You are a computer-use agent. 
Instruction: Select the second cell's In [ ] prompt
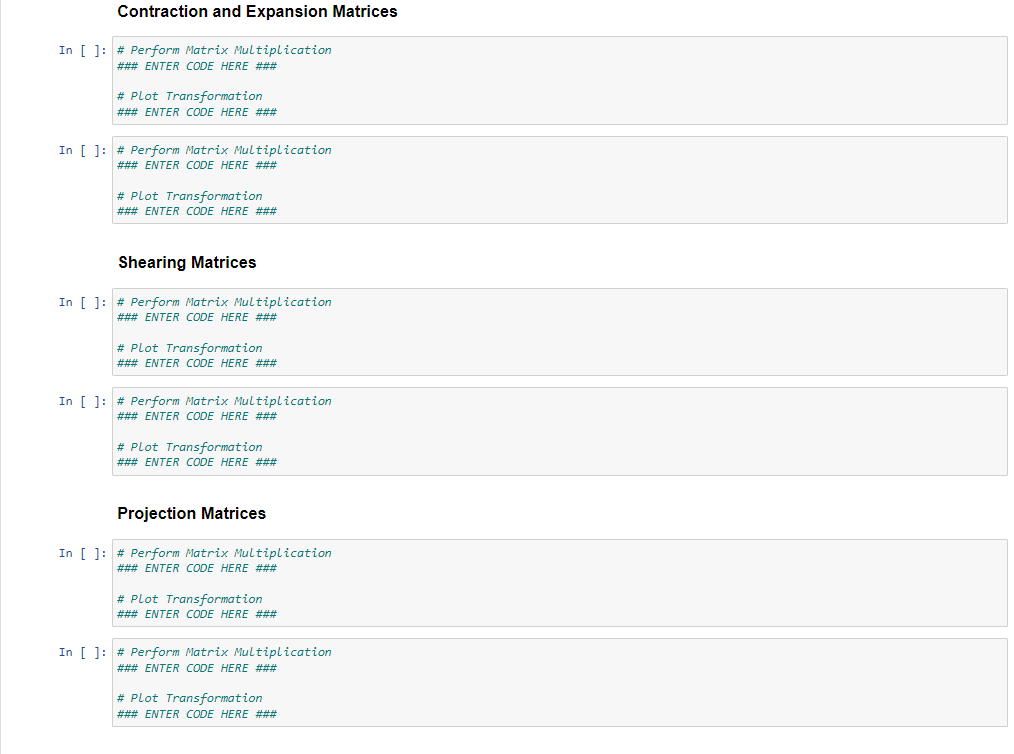80,149
